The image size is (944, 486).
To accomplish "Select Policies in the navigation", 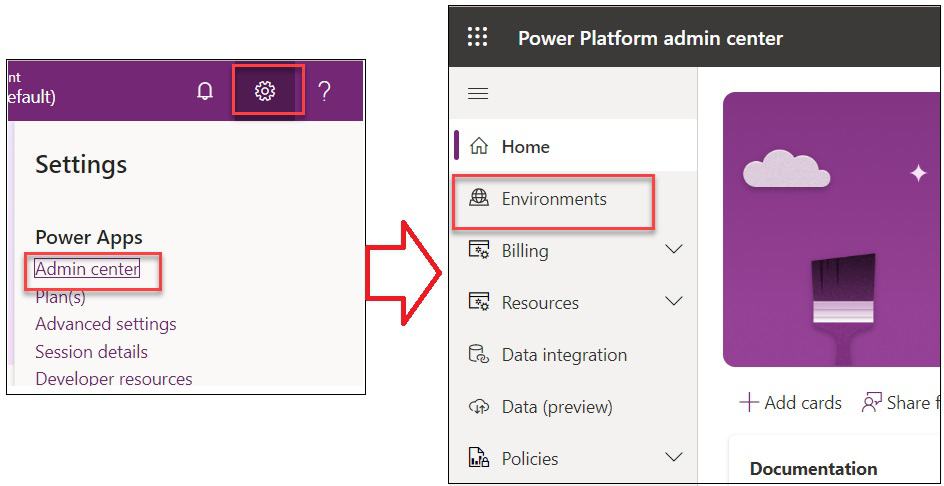I will (575, 458).
